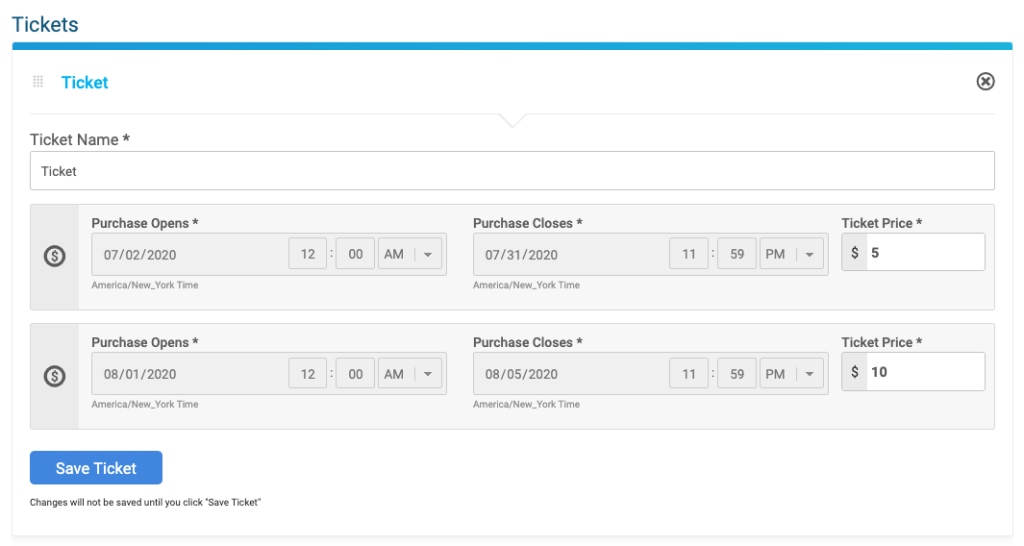
Task: Edit the minutes field of 08/05/2020 closing time
Action: click(x=737, y=374)
